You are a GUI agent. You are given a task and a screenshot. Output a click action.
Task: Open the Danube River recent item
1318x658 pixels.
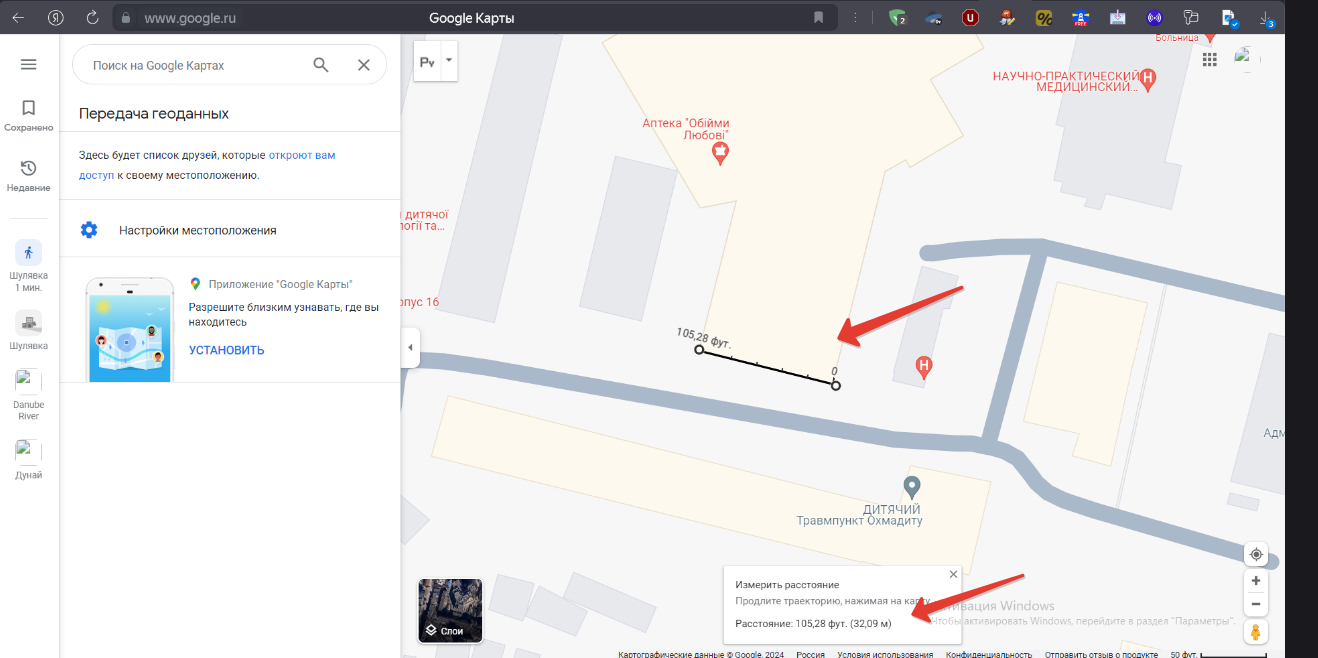(x=29, y=395)
